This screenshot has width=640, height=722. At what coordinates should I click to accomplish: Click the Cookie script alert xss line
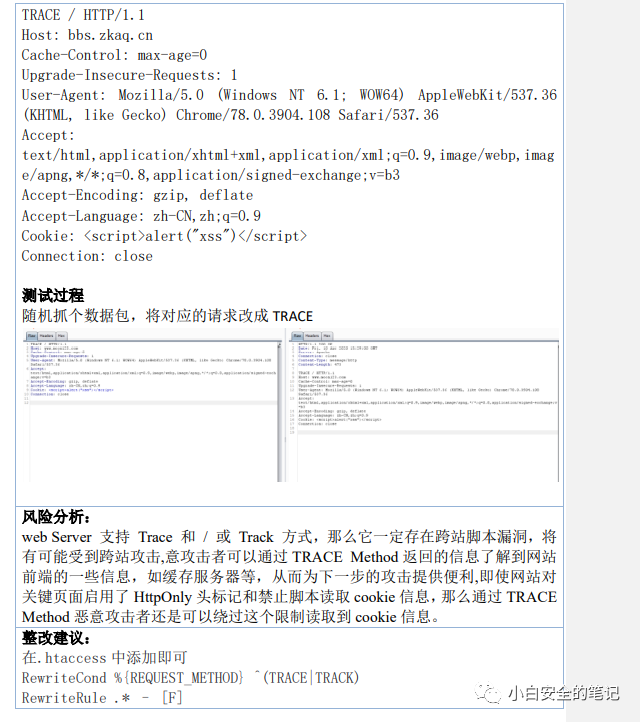point(164,236)
